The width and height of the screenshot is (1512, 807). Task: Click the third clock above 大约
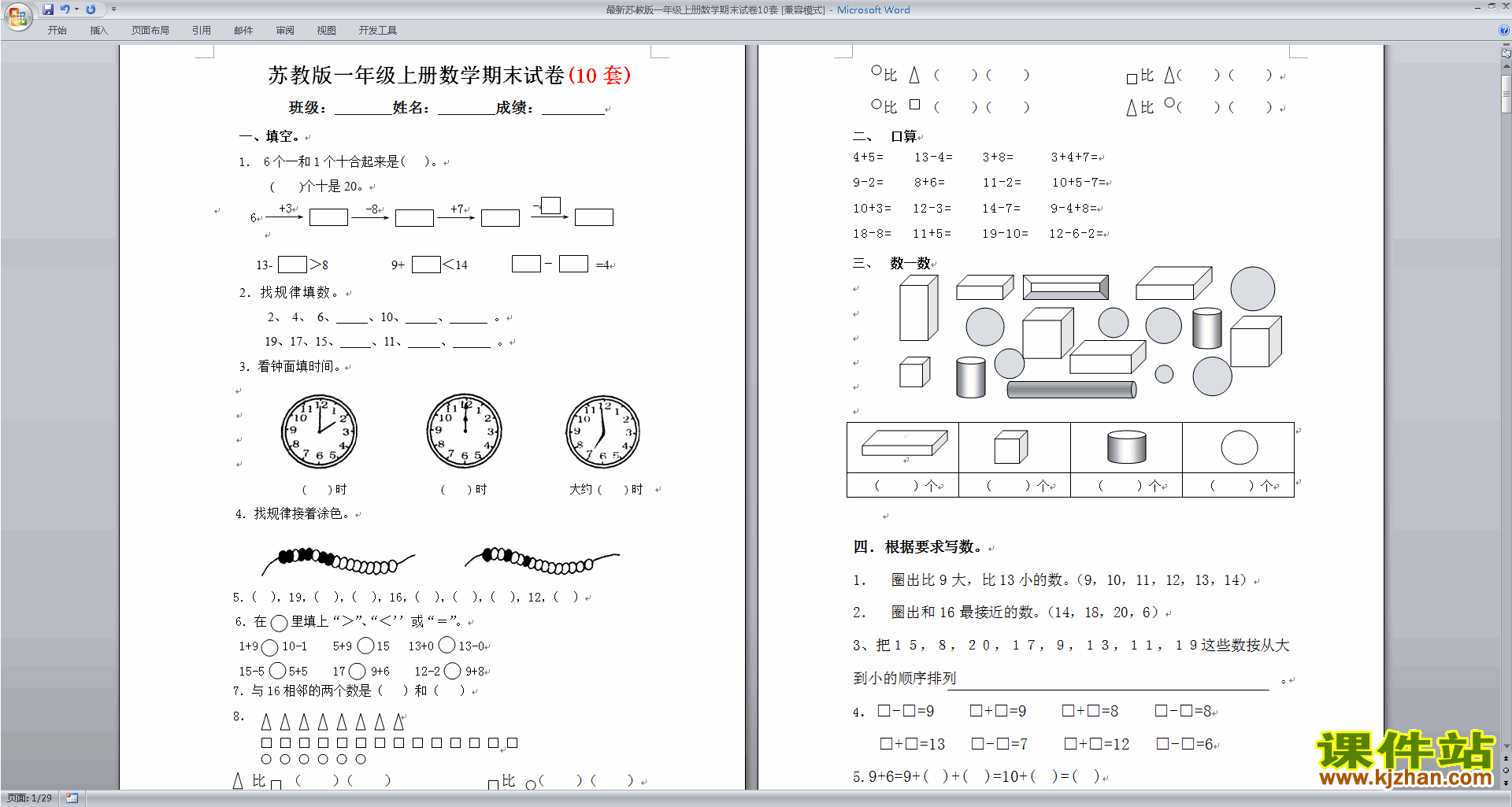(x=602, y=432)
